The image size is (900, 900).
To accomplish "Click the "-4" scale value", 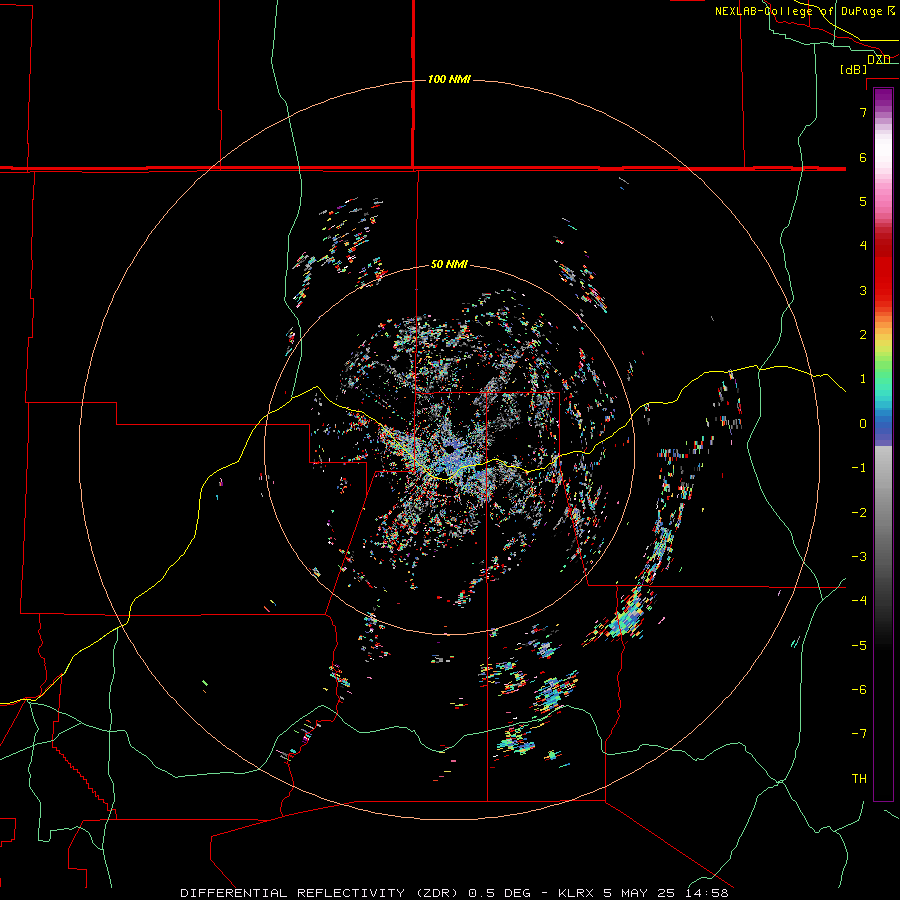I will tap(859, 601).
